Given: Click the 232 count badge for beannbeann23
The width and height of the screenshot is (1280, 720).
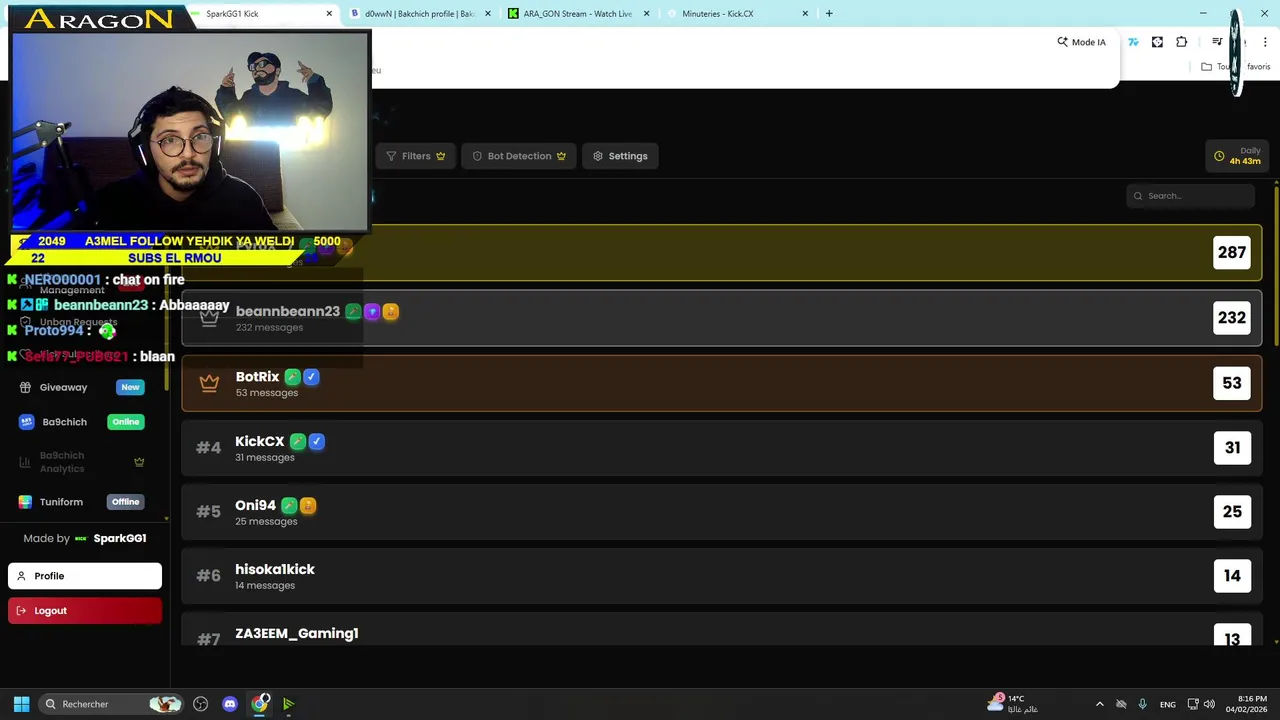Looking at the screenshot, I should tap(1232, 318).
